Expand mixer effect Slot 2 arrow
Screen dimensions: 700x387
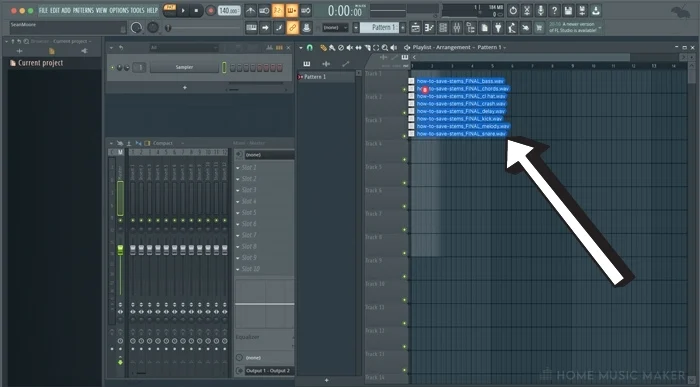(x=238, y=179)
